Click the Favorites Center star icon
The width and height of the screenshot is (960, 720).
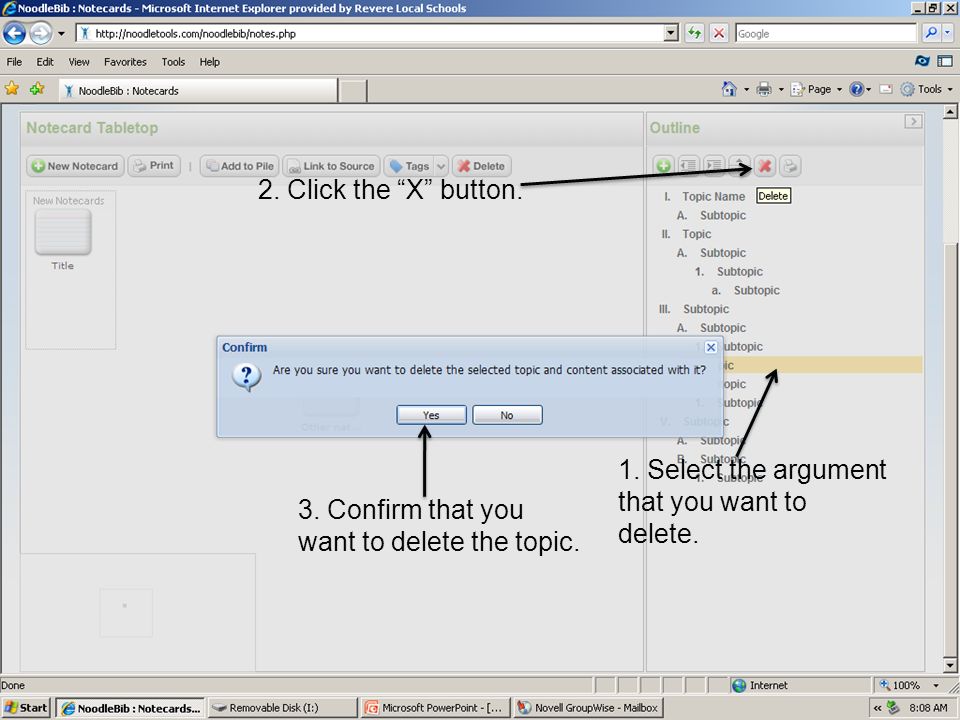tap(12, 89)
